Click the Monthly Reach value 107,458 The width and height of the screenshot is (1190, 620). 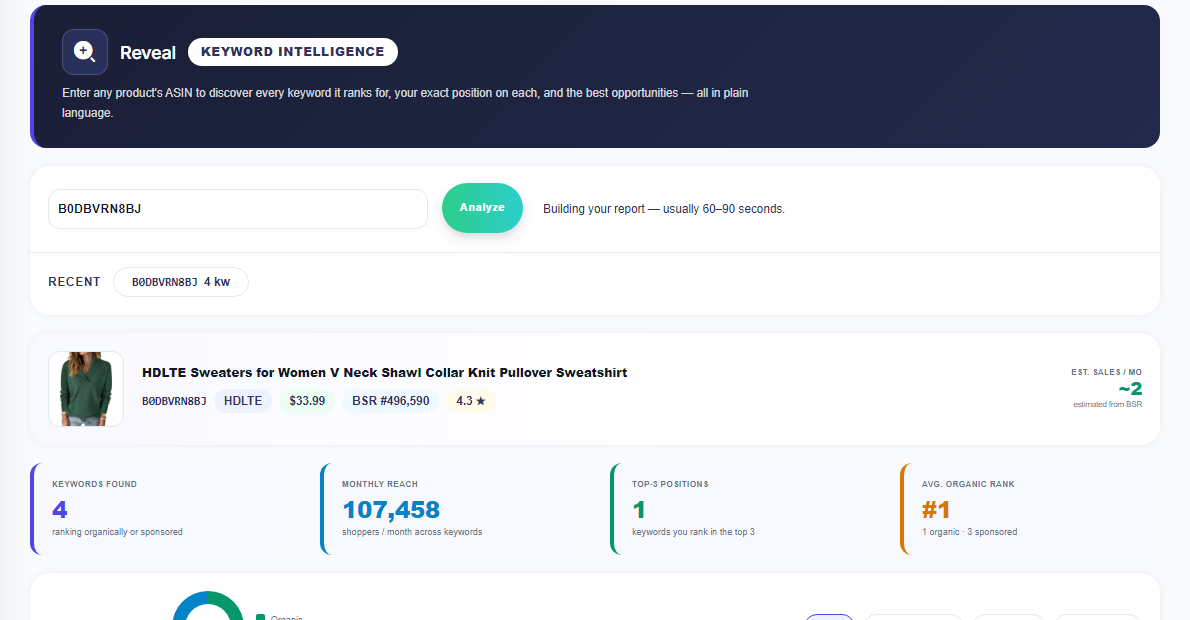coord(391,509)
